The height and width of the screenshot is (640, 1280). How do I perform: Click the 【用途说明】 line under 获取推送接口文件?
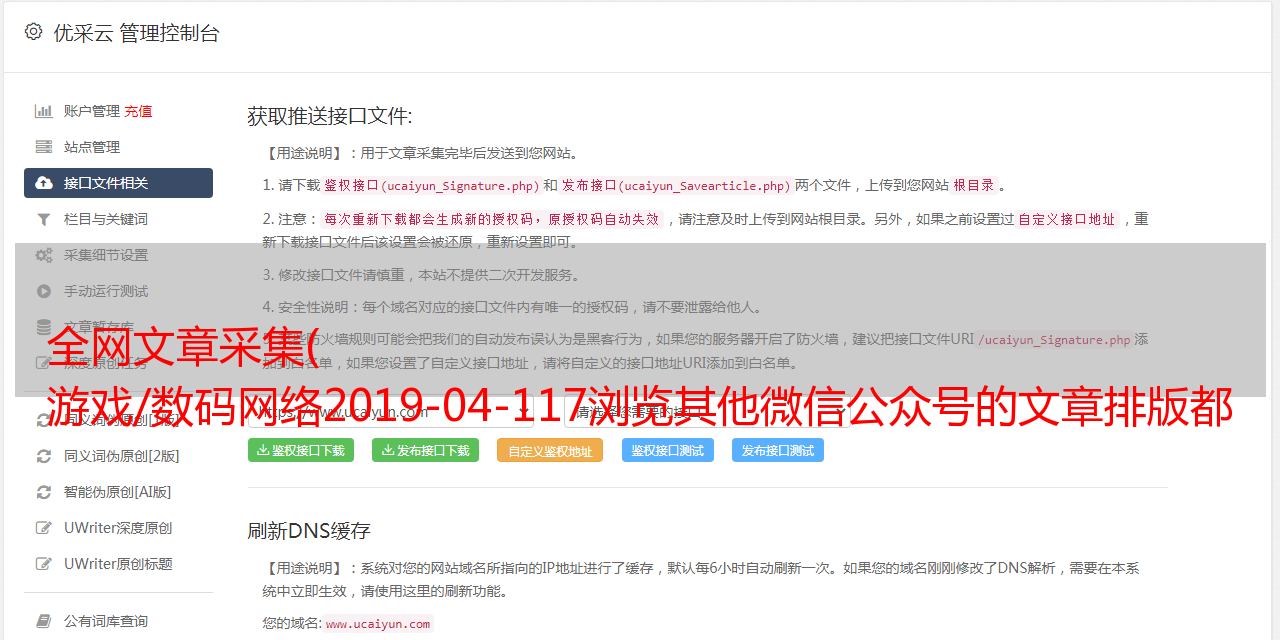coord(421,153)
